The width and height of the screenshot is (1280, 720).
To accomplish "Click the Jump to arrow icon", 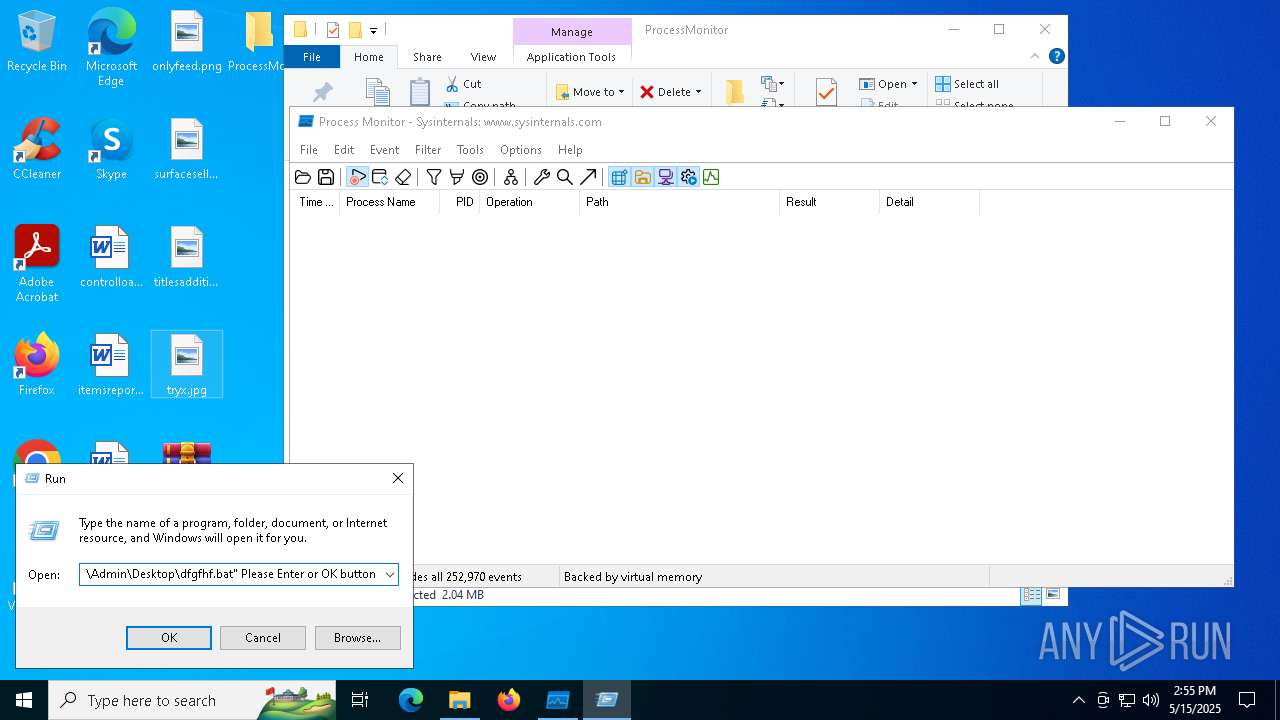I will (x=588, y=177).
